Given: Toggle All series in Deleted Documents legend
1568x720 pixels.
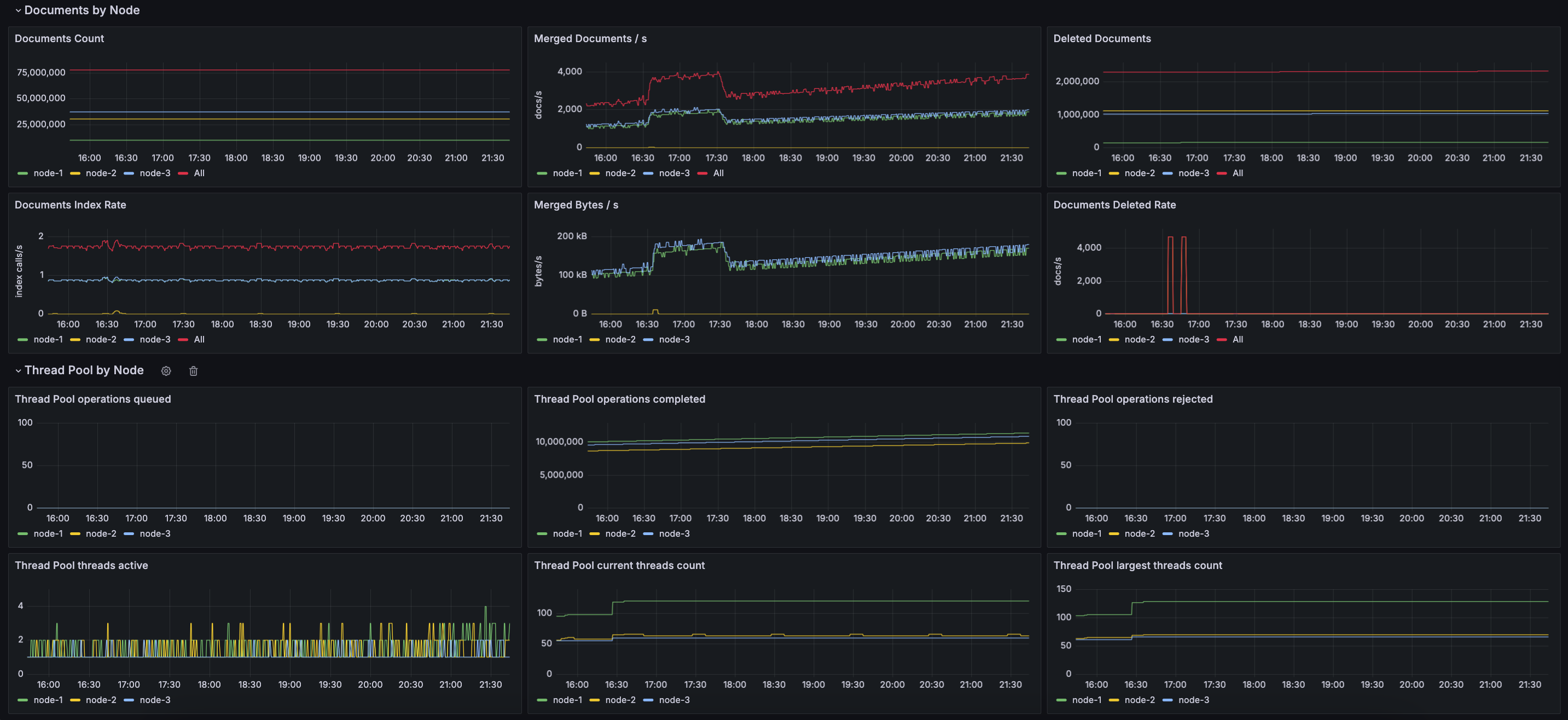Looking at the screenshot, I should pos(1238,173).
